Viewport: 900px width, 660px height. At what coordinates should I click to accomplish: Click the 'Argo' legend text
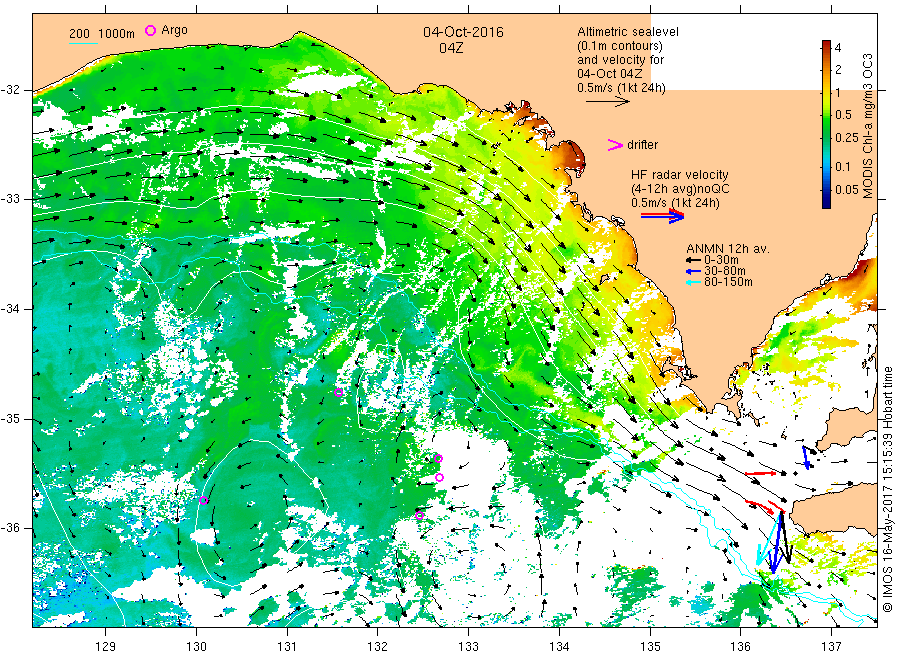pyautogui.click(x=174, y=30)
